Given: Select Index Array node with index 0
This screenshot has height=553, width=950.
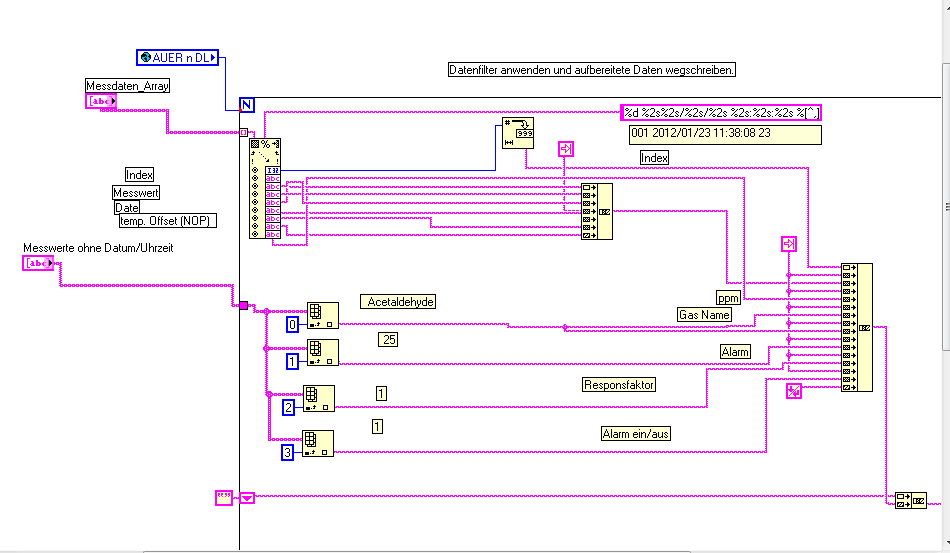Looking at the screenshot, I should pyautogui.click(x=323, y=315).
